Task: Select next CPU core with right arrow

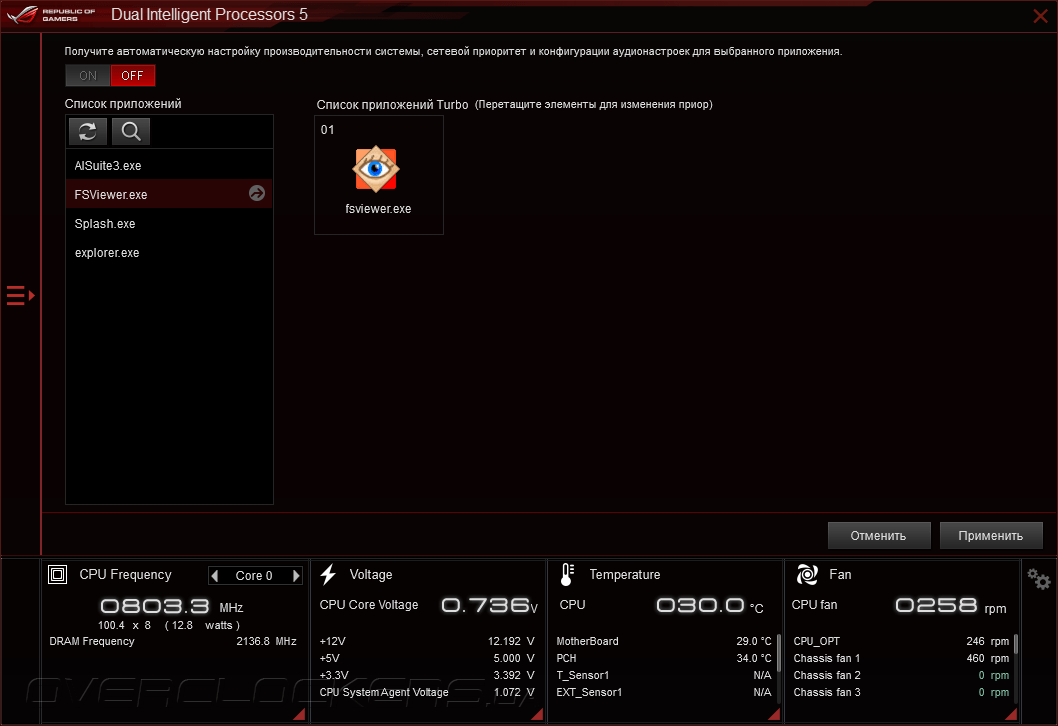Action: click(296, 576)
